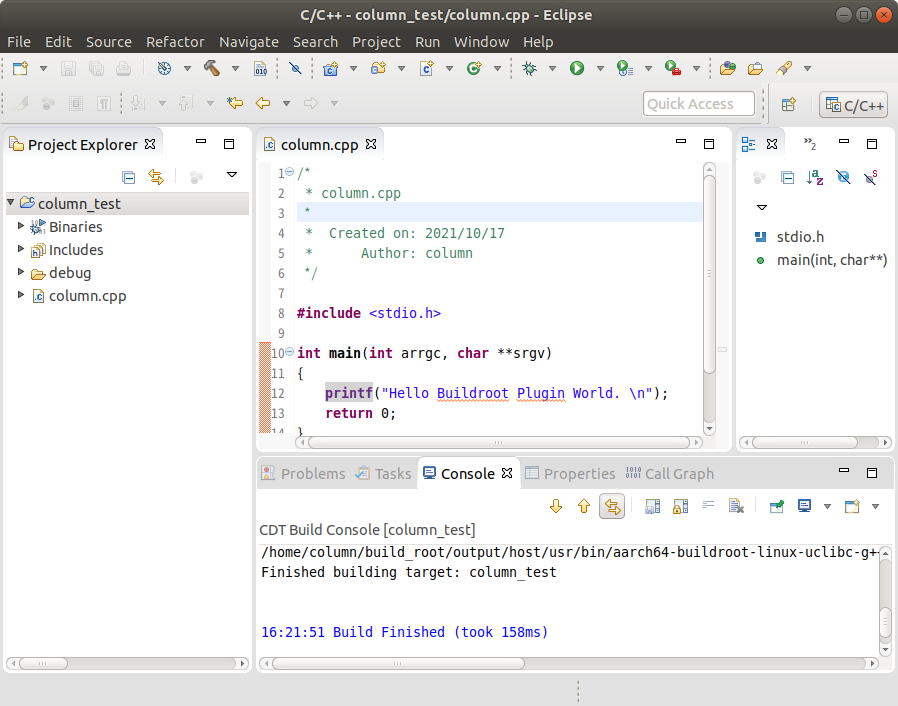Click the Last Edit Location arrow icon

235,103
